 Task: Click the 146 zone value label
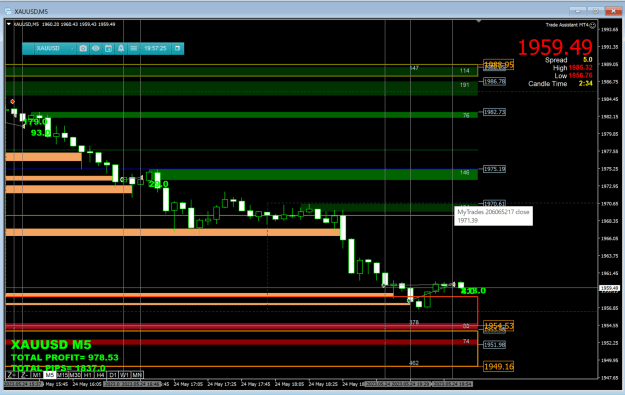click(464, 173)
